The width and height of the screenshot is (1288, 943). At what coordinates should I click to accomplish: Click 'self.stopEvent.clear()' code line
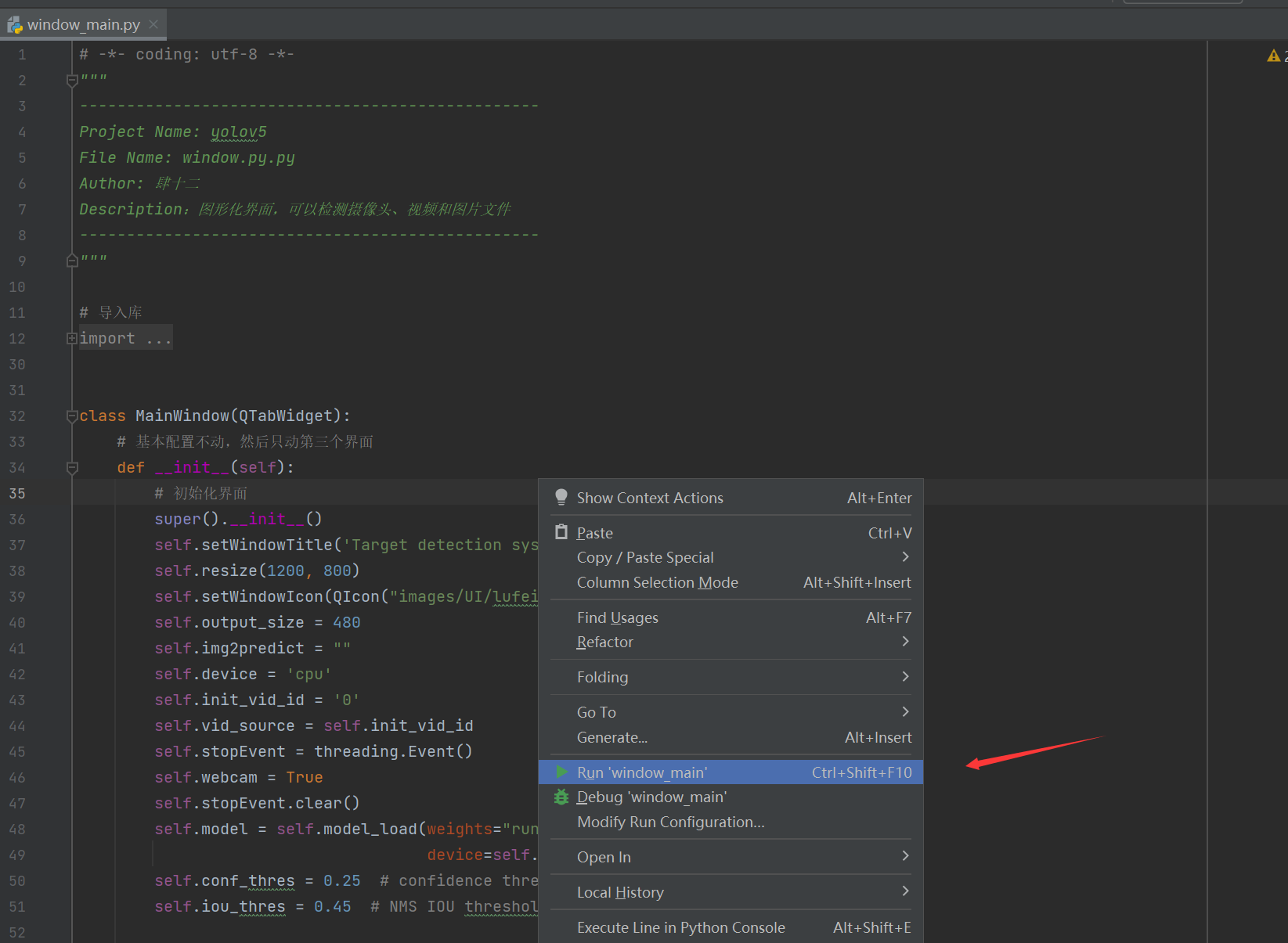(258, 803)
